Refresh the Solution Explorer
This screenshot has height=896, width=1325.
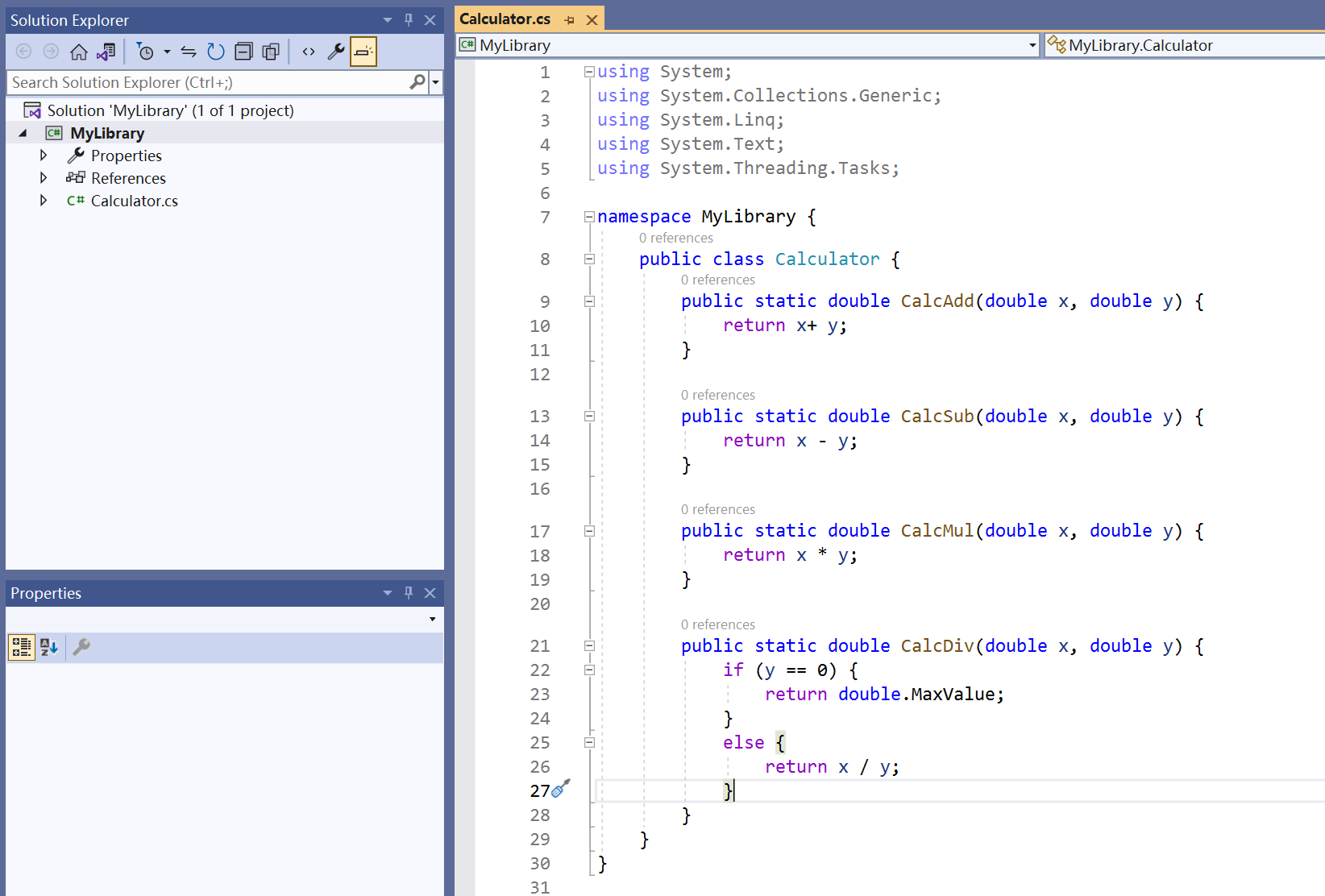point(215,52)
